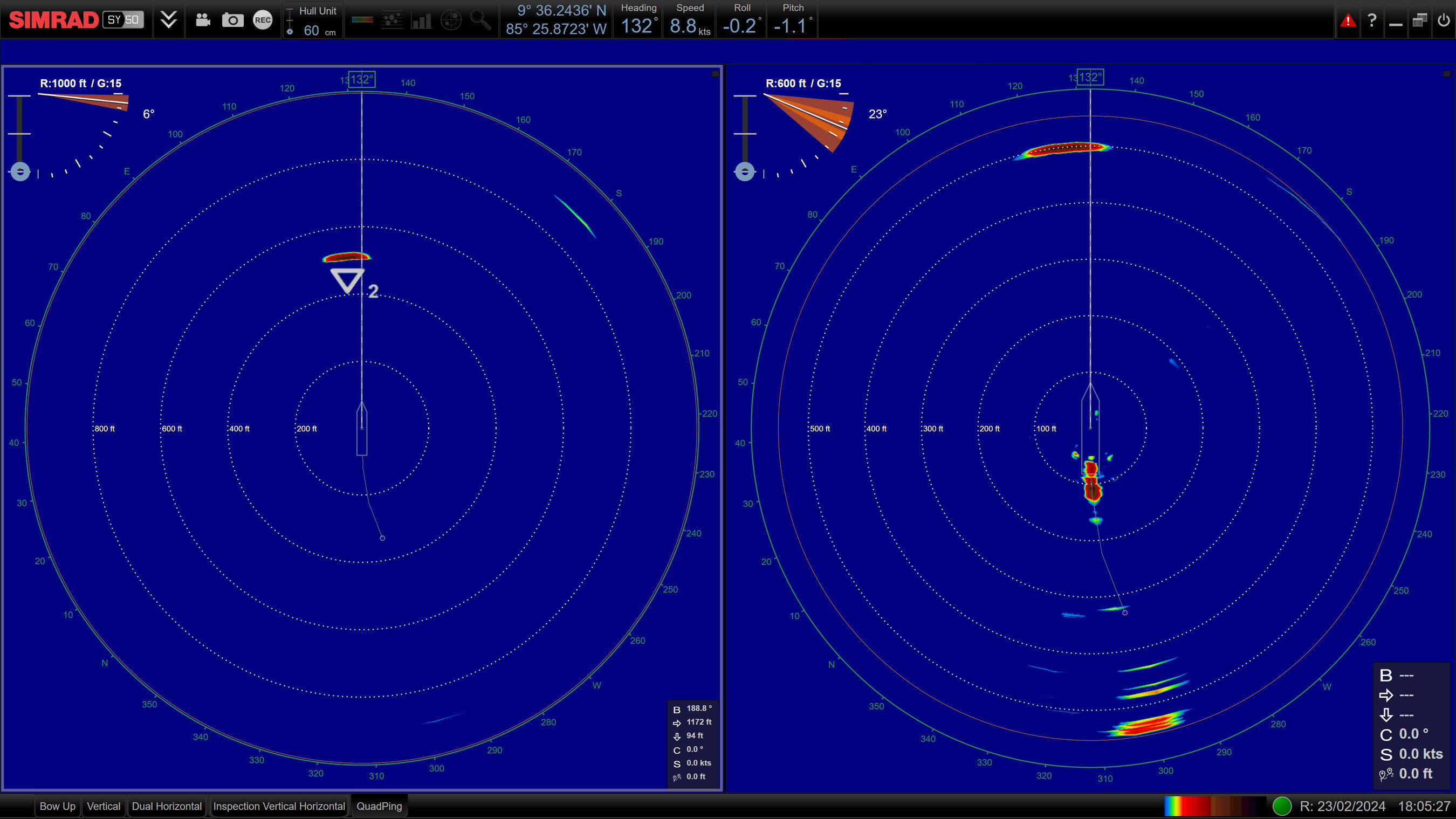Open the bar chart histogram icon

pyautogui.click(x=422, y=20)
